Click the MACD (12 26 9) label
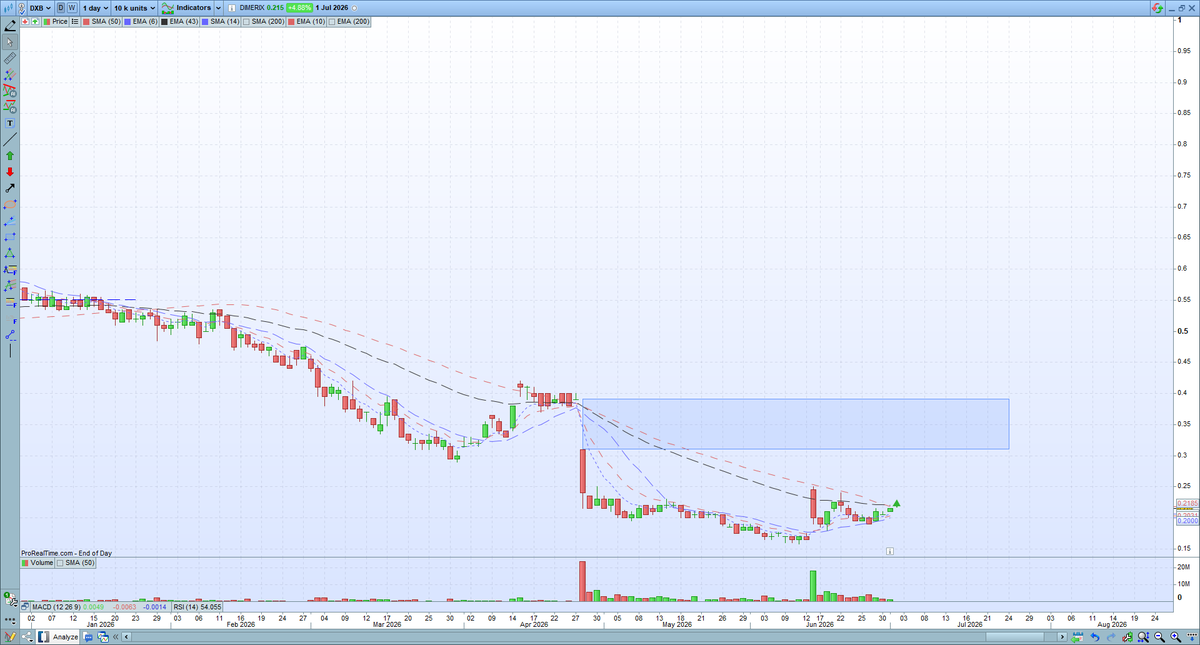 (56, 607)
